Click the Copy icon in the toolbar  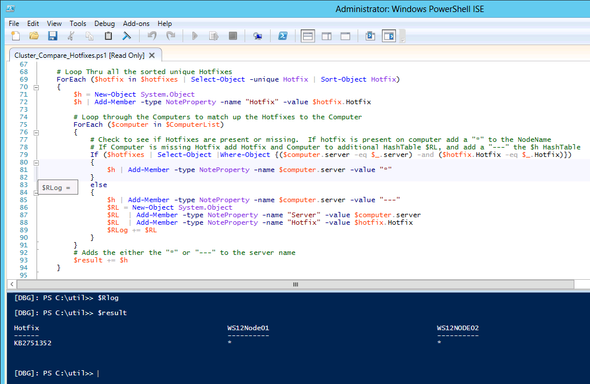pyautogui.click(x=90, y=36)
